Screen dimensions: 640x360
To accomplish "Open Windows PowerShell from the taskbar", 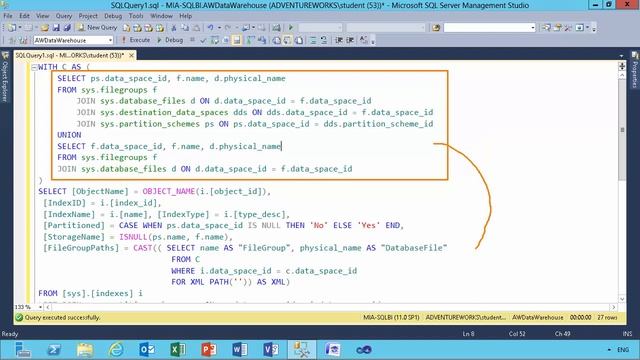I will [54, 350].
